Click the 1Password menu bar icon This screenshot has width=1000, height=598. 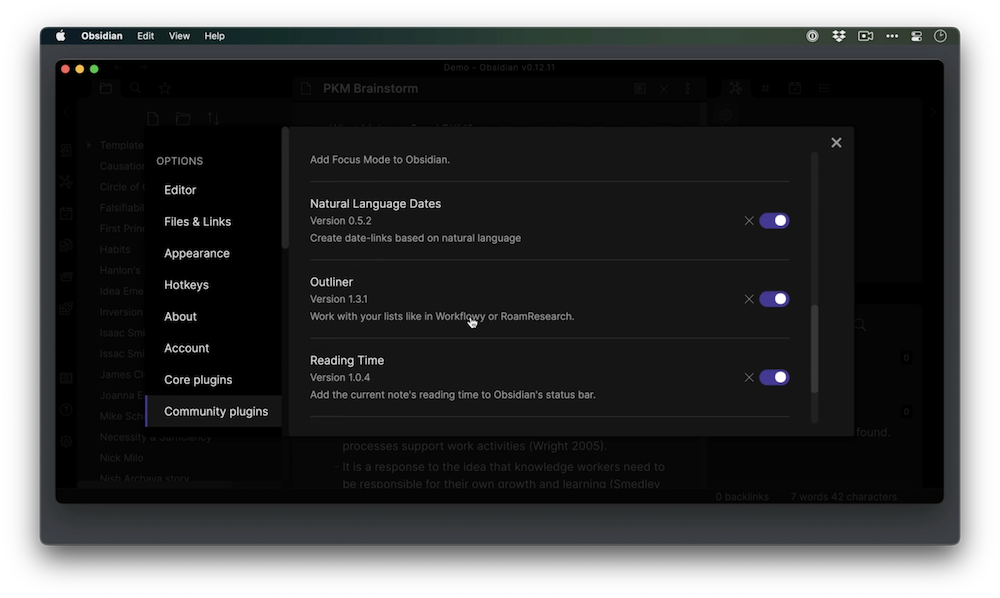tap(812, 36)
